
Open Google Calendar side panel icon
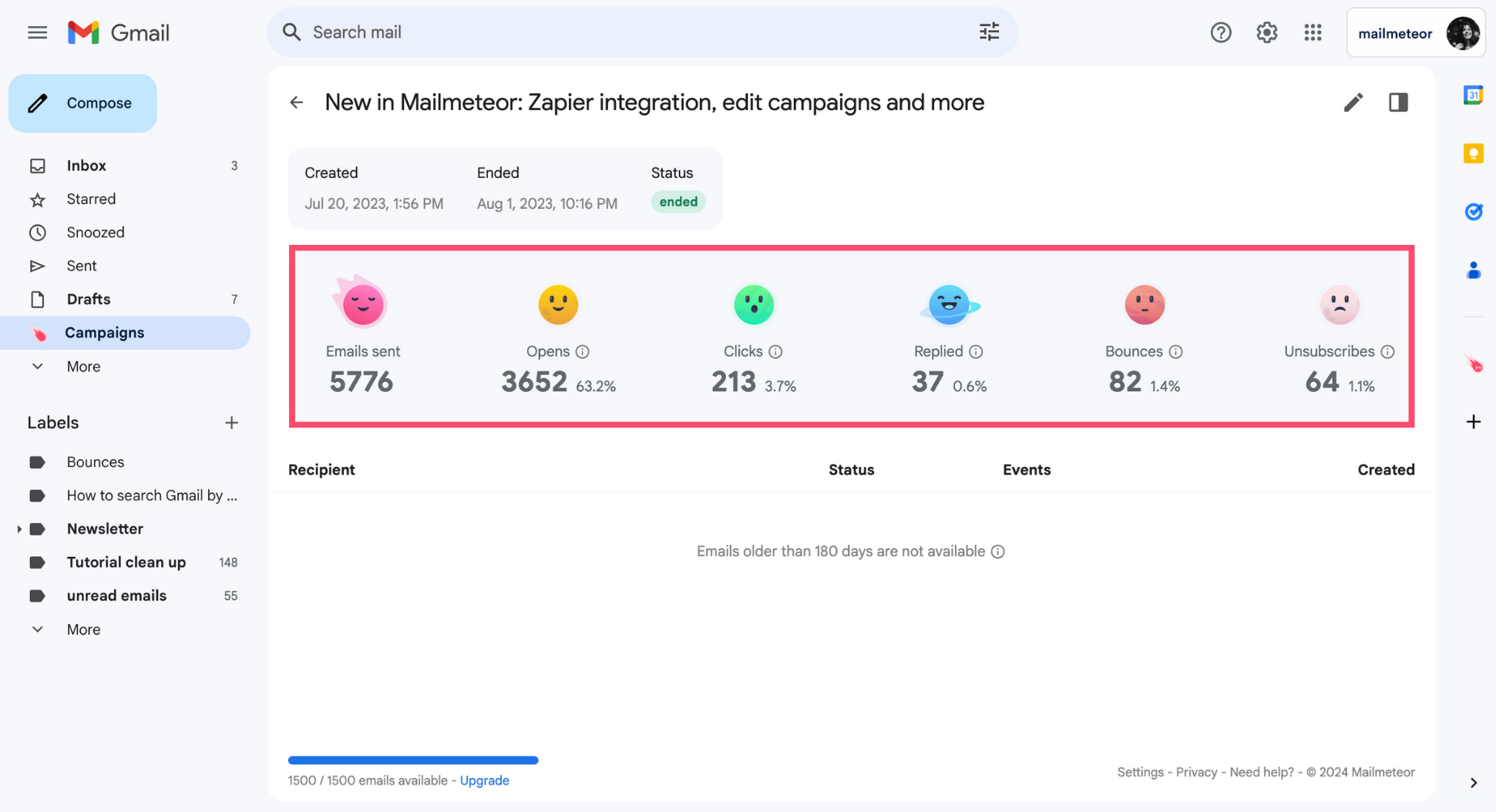(x=1473, y=95)
